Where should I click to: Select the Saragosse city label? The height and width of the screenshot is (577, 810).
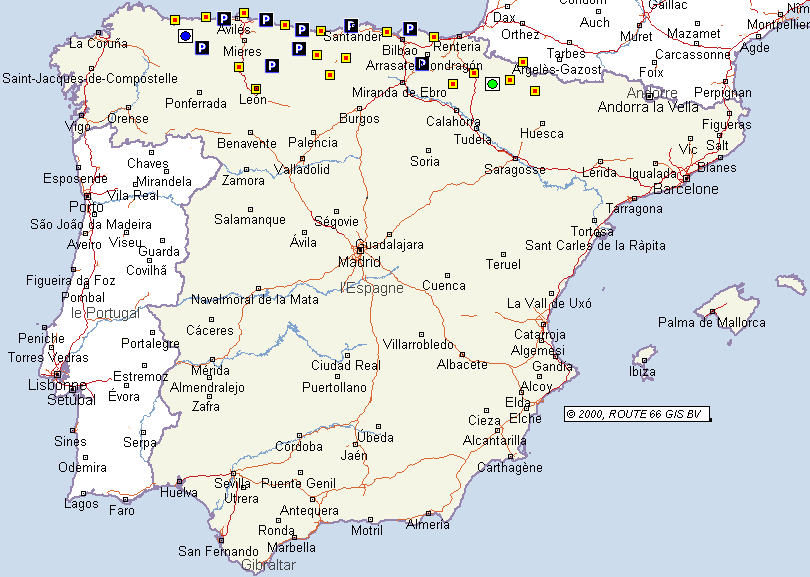pos(514,170)
